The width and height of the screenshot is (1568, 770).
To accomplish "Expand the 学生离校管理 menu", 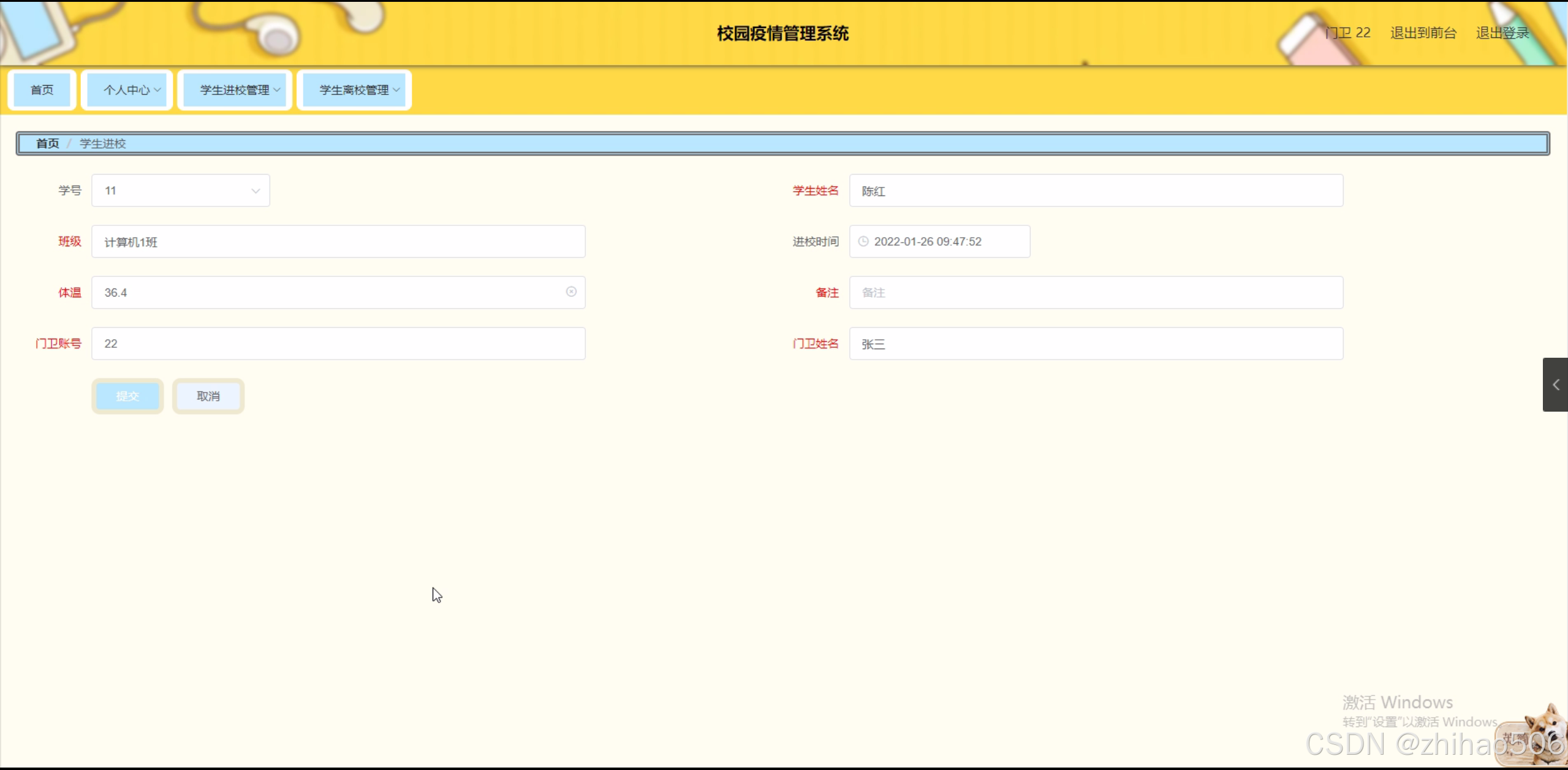I will click(x=355, y=90).
